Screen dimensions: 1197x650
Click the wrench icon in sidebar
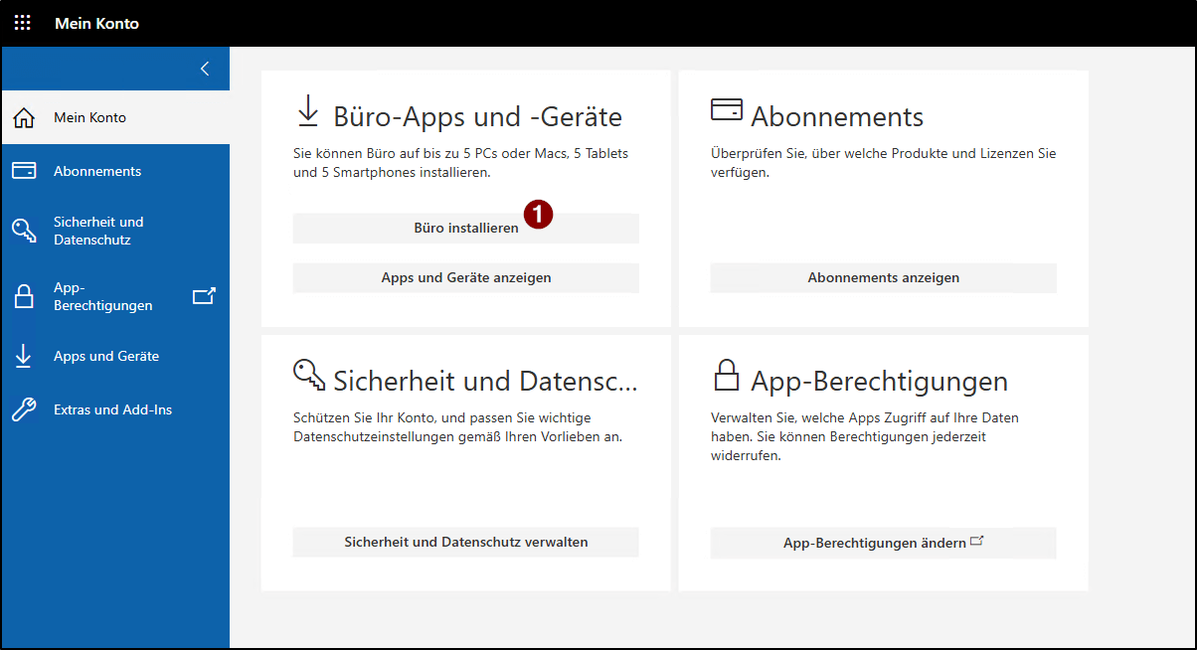(24, 409)
